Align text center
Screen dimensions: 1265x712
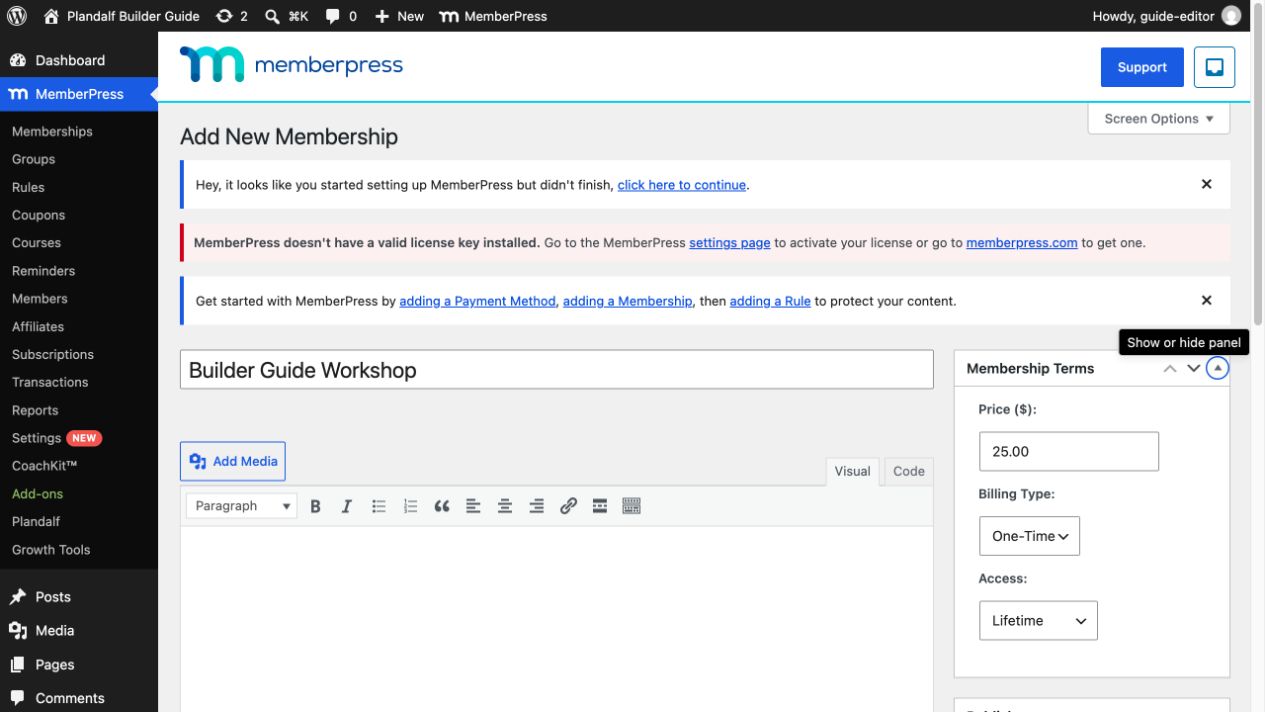(x=505, y=506)
